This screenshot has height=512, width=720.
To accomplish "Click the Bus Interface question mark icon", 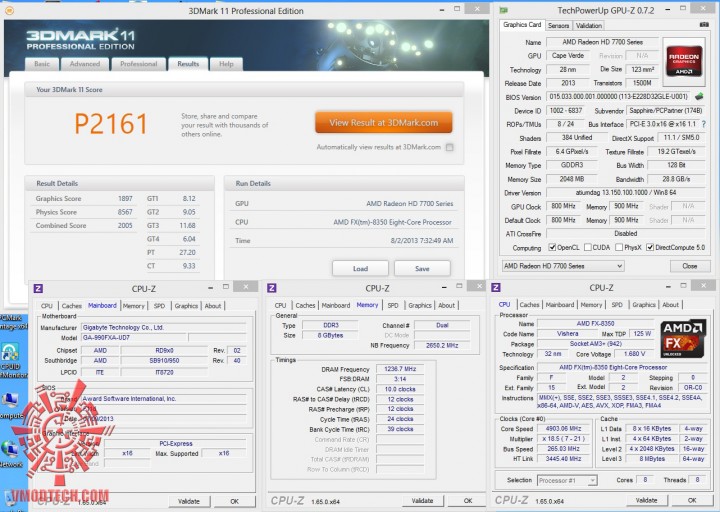I will click(x=703, y=124).
